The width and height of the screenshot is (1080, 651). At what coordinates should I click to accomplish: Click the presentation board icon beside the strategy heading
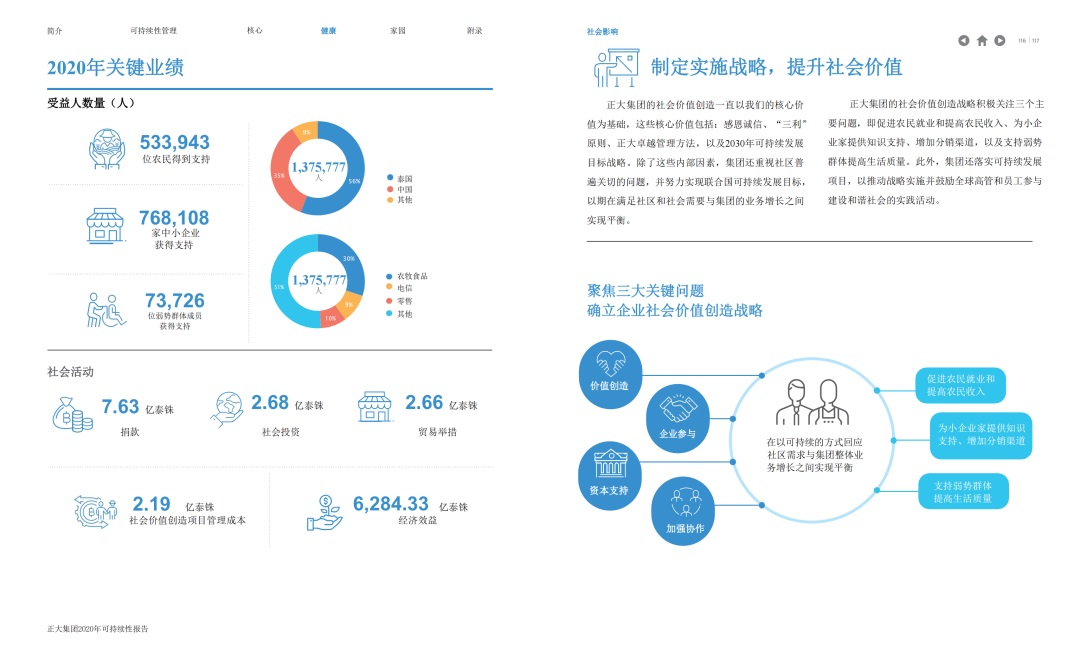coord(616,69)
